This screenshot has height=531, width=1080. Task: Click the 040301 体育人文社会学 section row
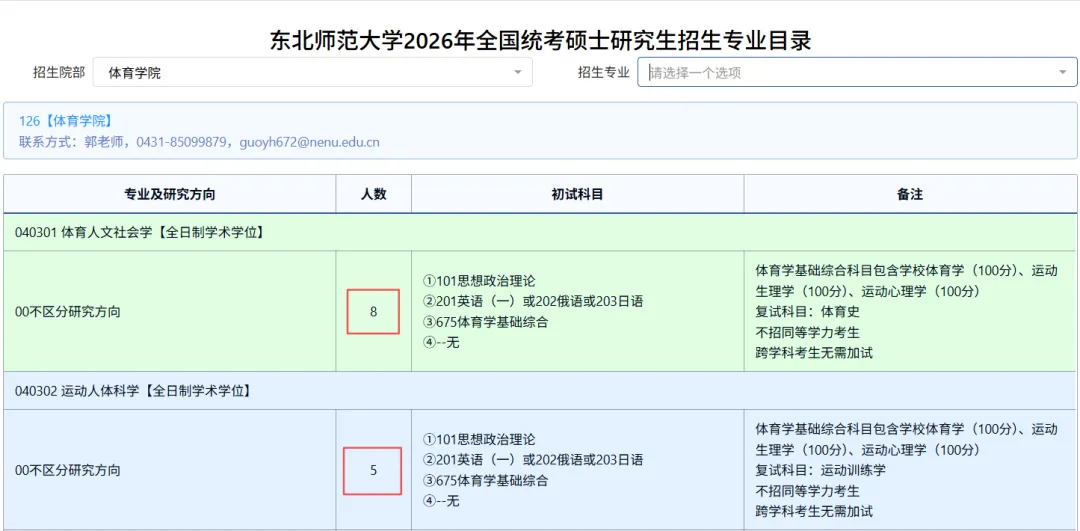[540, 232]
